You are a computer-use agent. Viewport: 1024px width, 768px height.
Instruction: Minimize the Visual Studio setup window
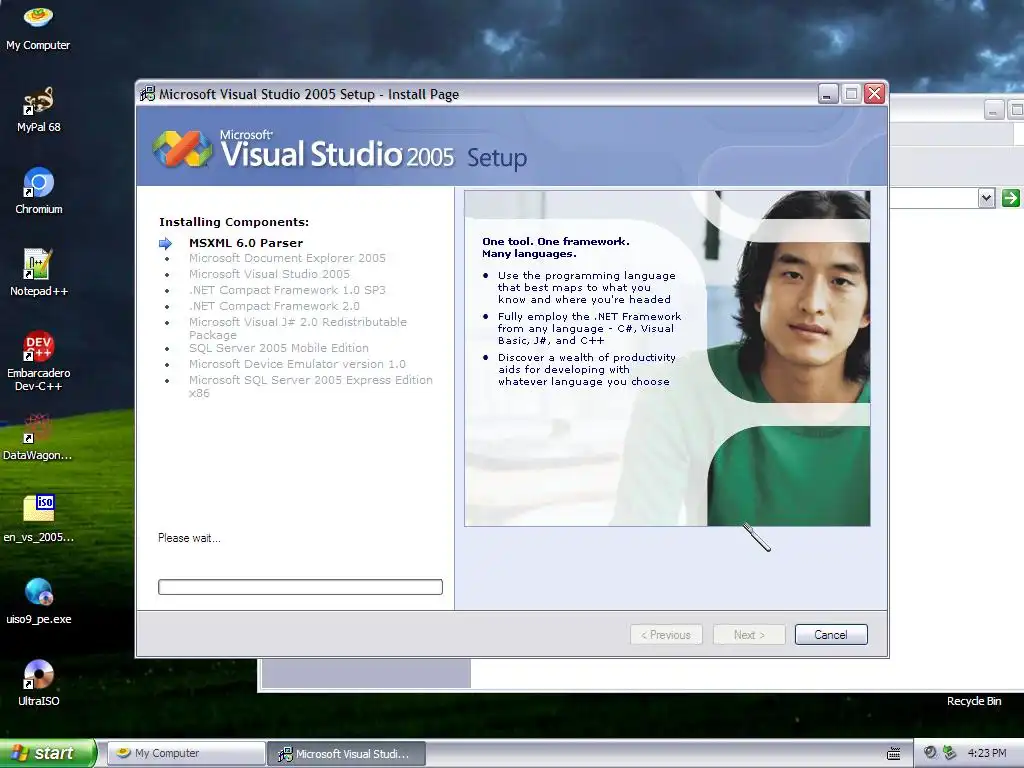coord(828,94)
